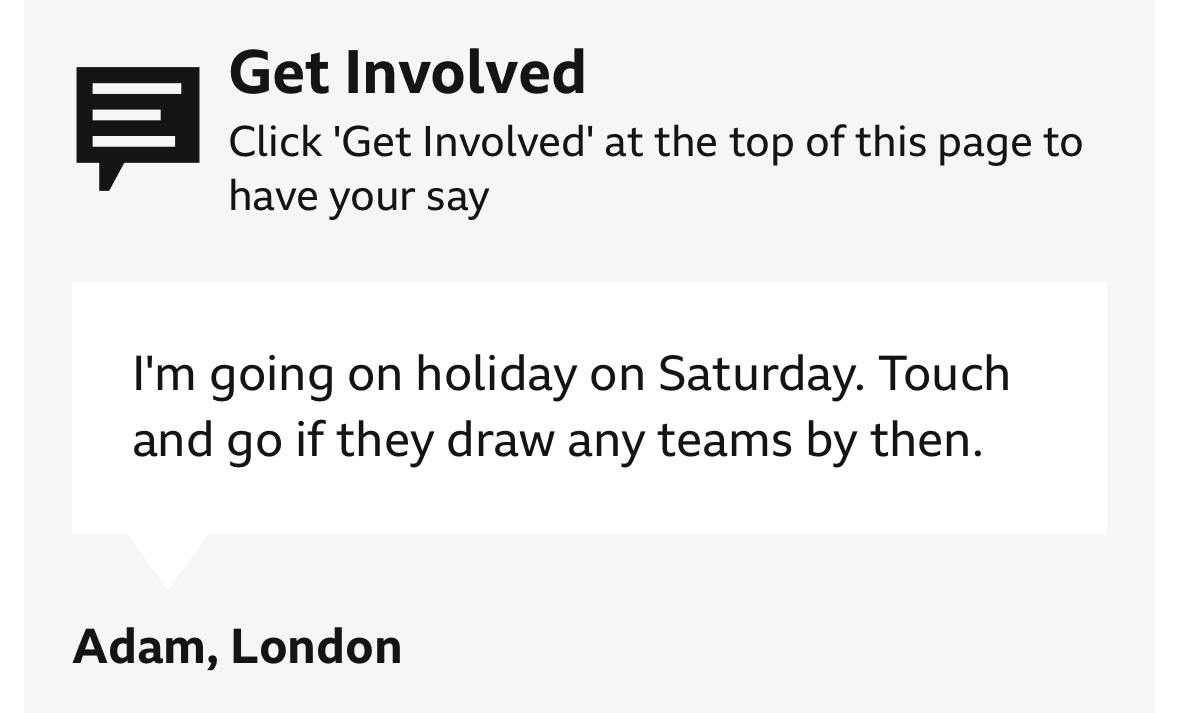Select the 'Get Involved' bold heading
The width and height of the screenshot is (1179, 713).
407,72
